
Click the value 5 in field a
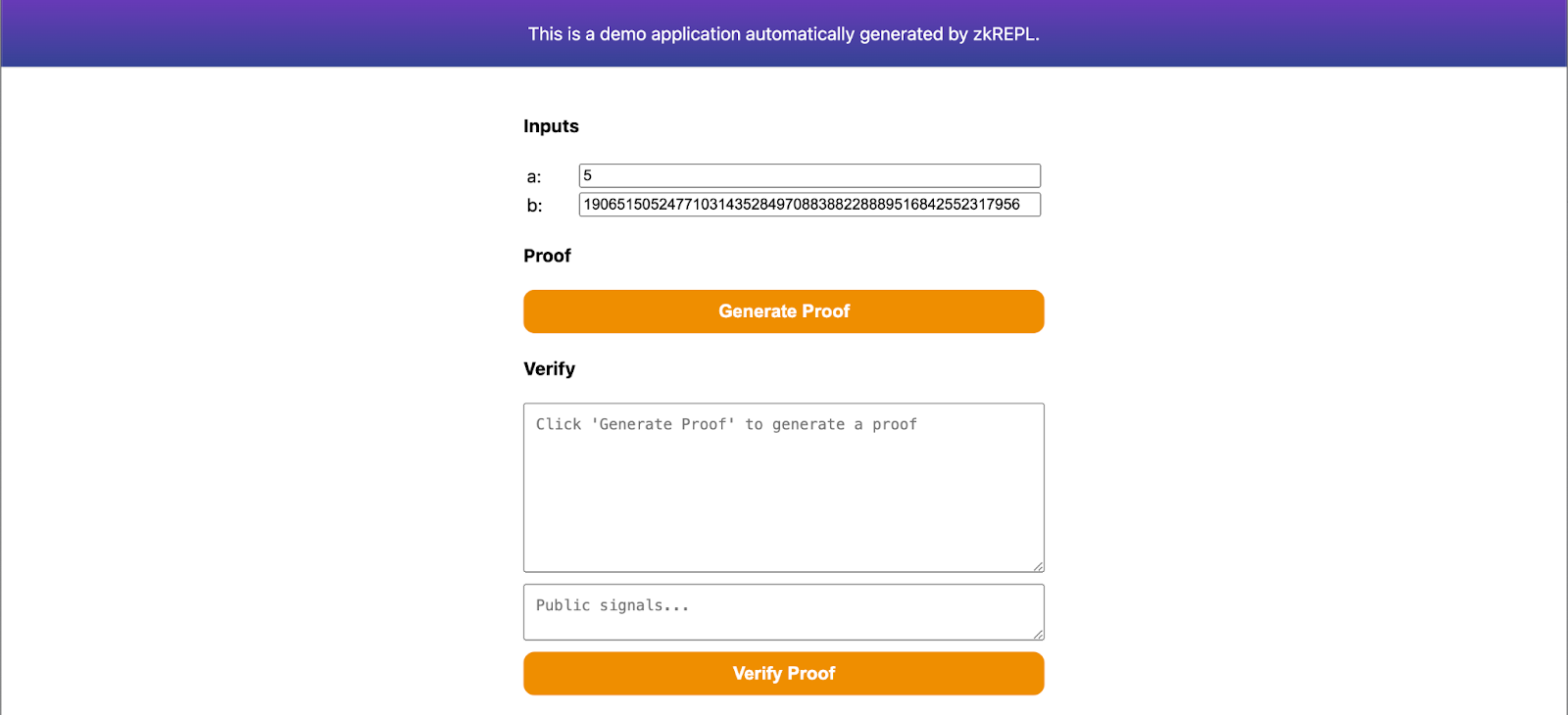[588, 176]
